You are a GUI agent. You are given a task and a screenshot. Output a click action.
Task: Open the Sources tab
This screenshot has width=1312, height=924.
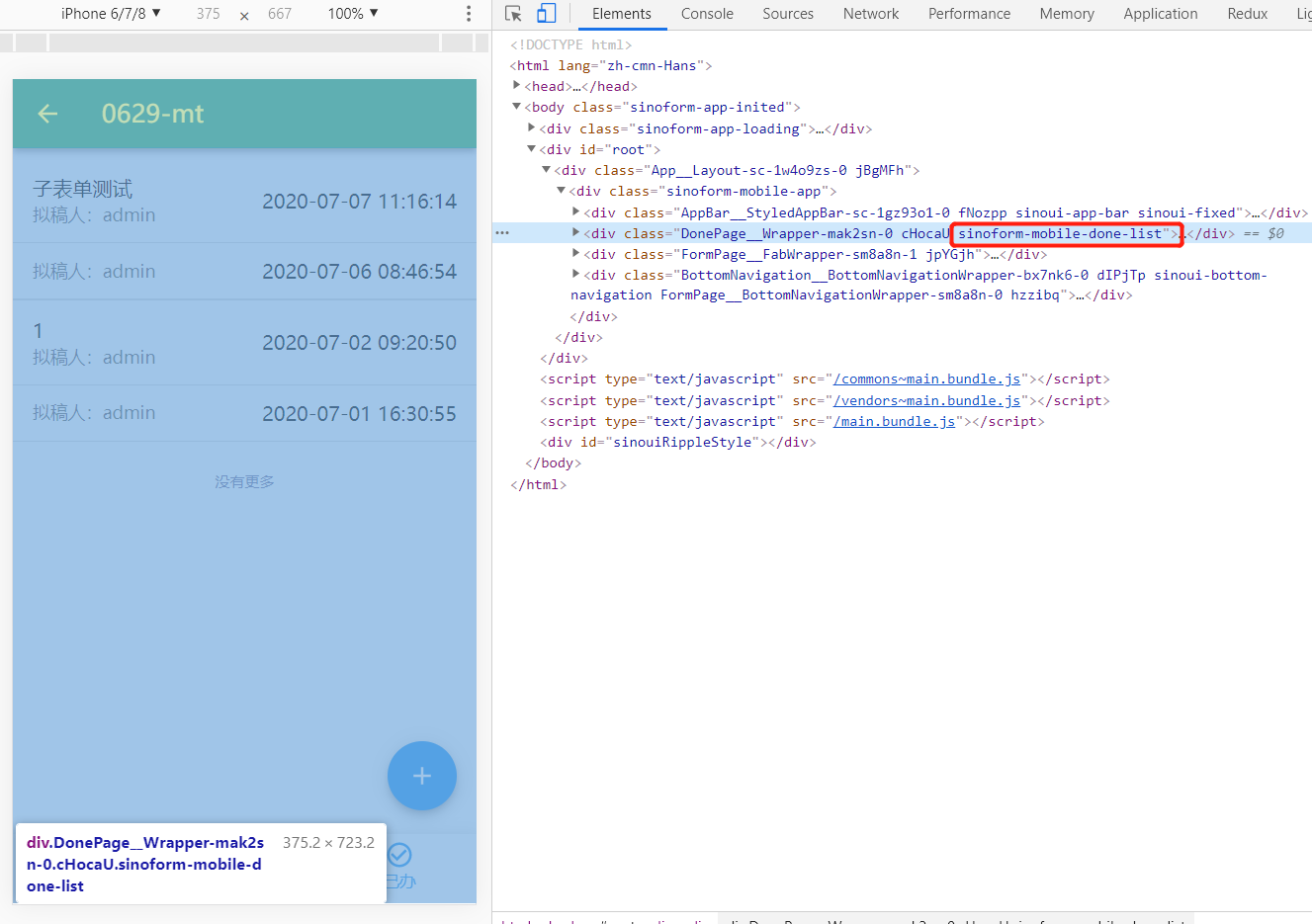pos(788,14)
